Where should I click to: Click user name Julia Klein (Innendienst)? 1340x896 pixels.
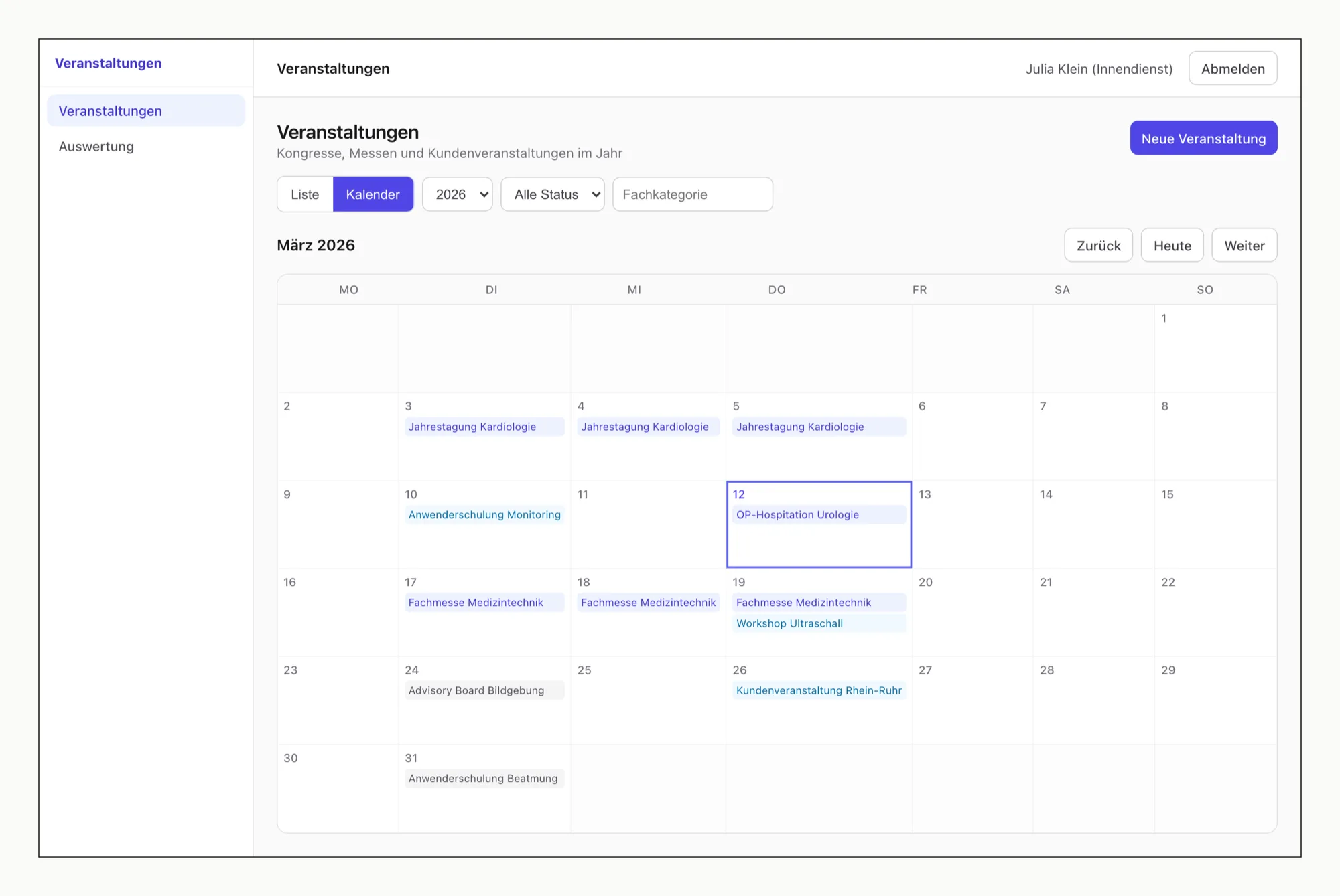click(1099, 69)
